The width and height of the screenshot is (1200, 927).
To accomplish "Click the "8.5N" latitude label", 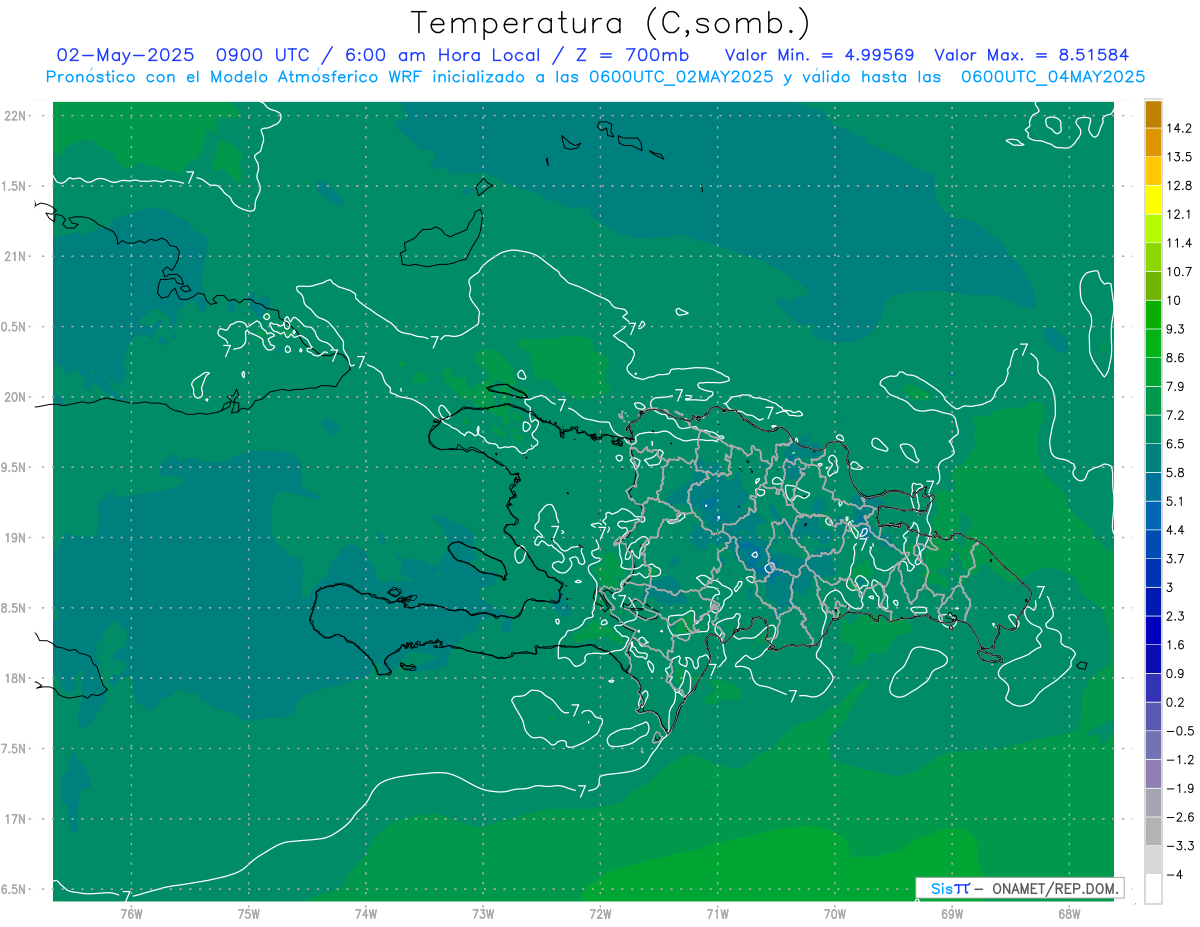I will point(15,608).
